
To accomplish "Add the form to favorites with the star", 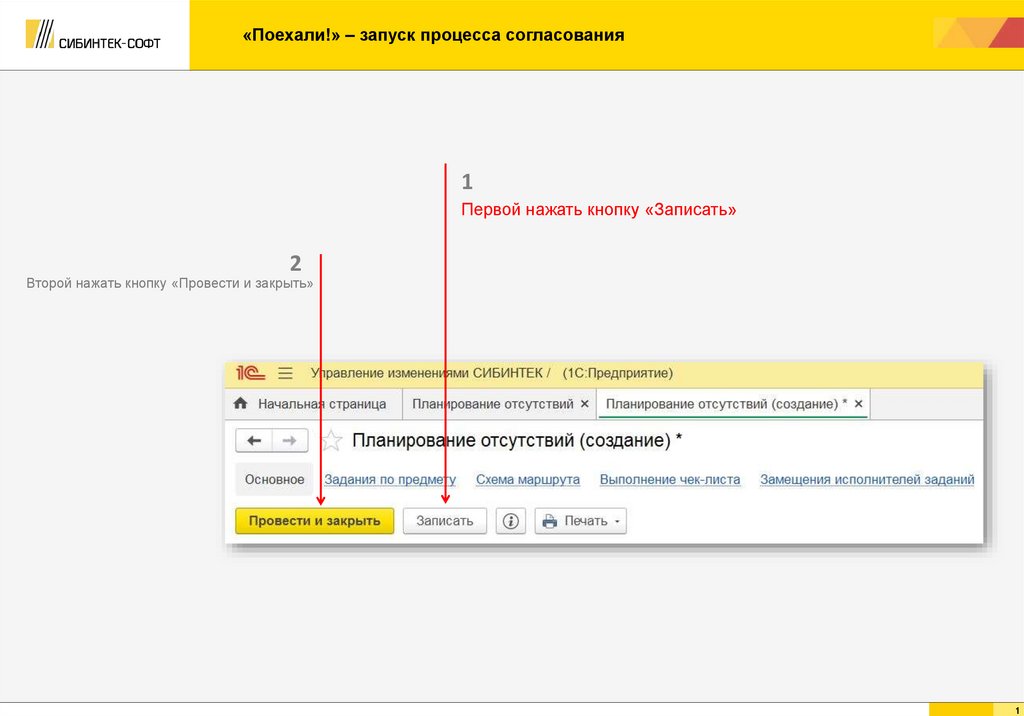I will pos(331,441).
